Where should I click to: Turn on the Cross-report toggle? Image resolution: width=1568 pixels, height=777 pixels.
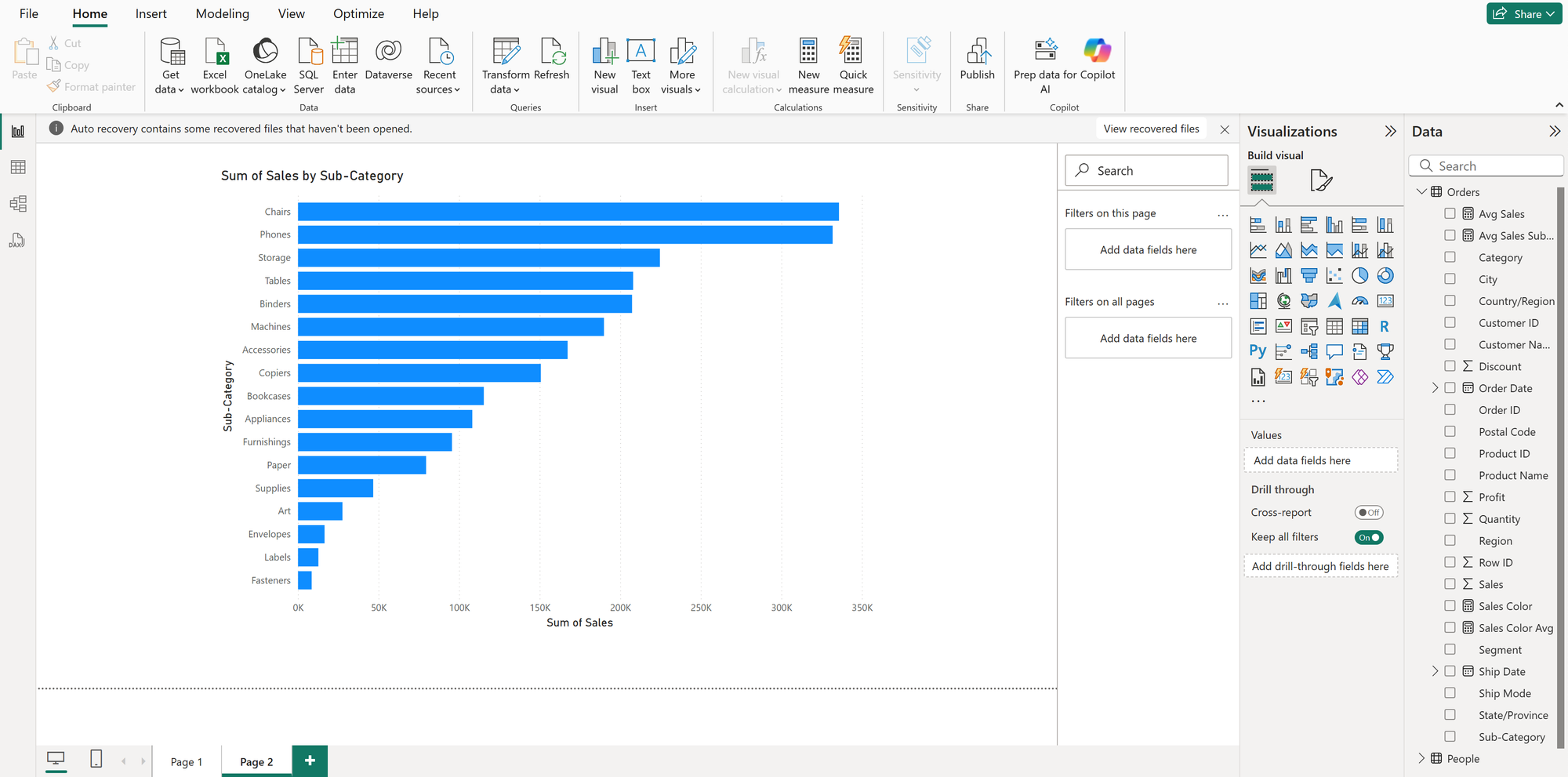(x=1369, y=513)
